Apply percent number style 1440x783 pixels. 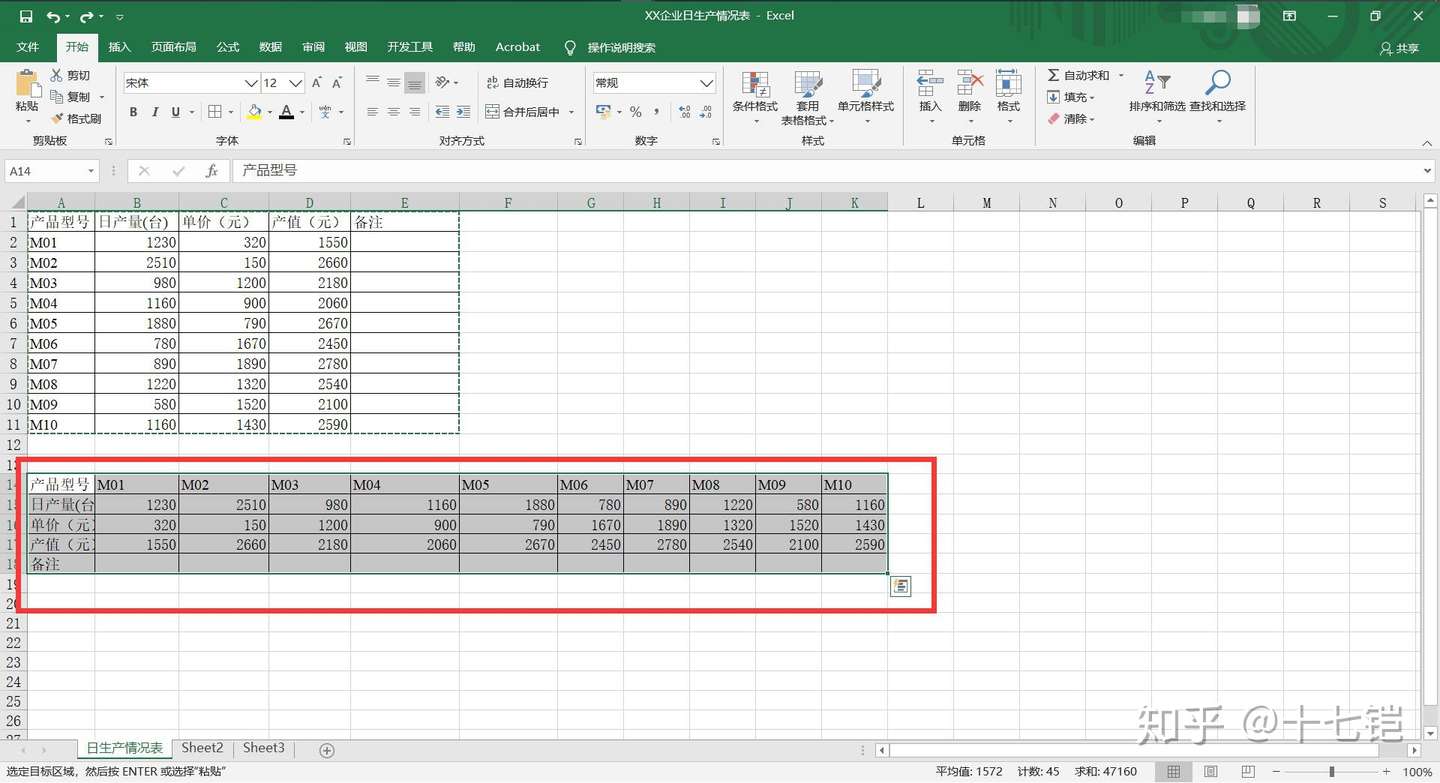point(634,113)
